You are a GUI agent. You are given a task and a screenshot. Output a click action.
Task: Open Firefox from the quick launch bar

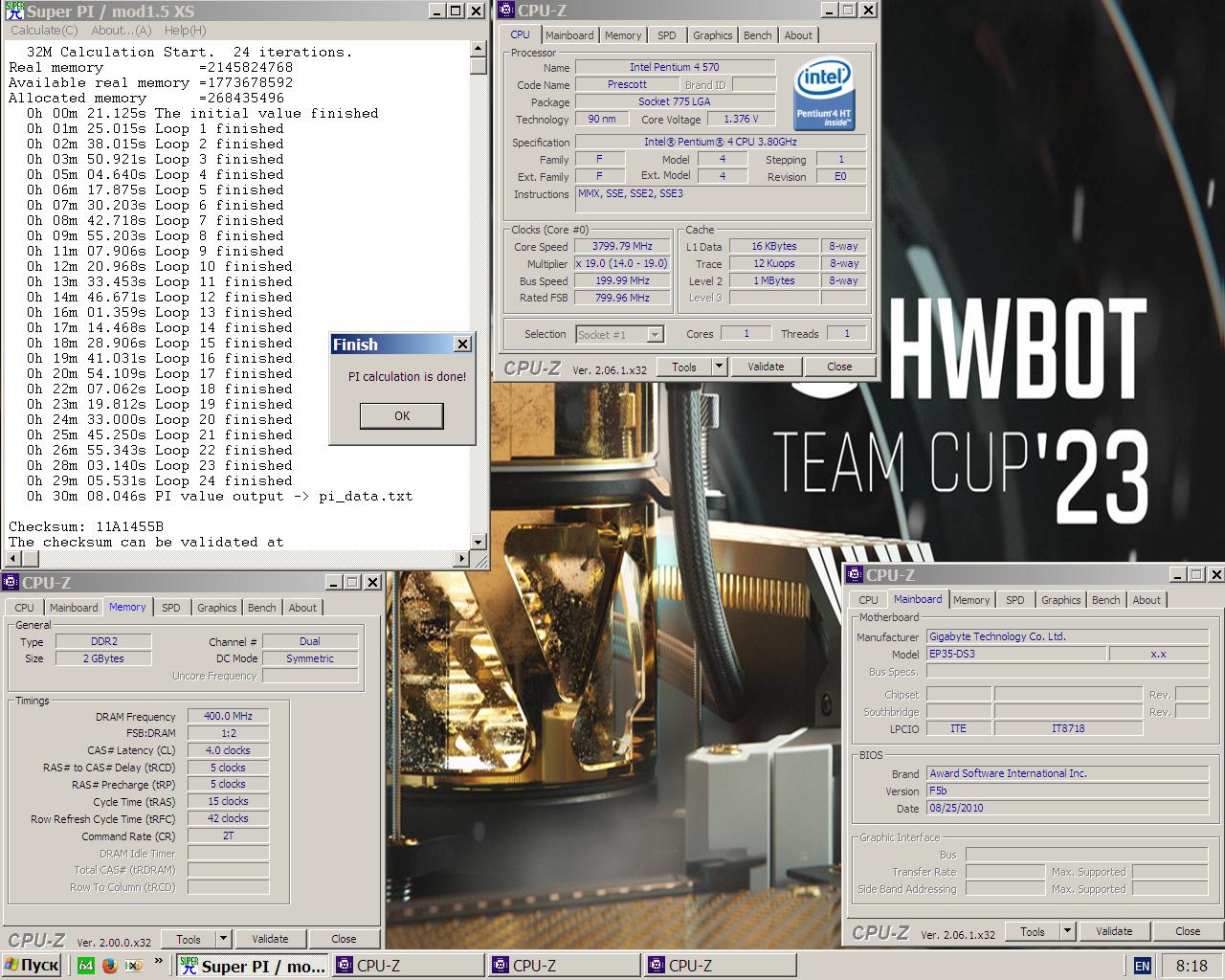[x=110, y=965]
